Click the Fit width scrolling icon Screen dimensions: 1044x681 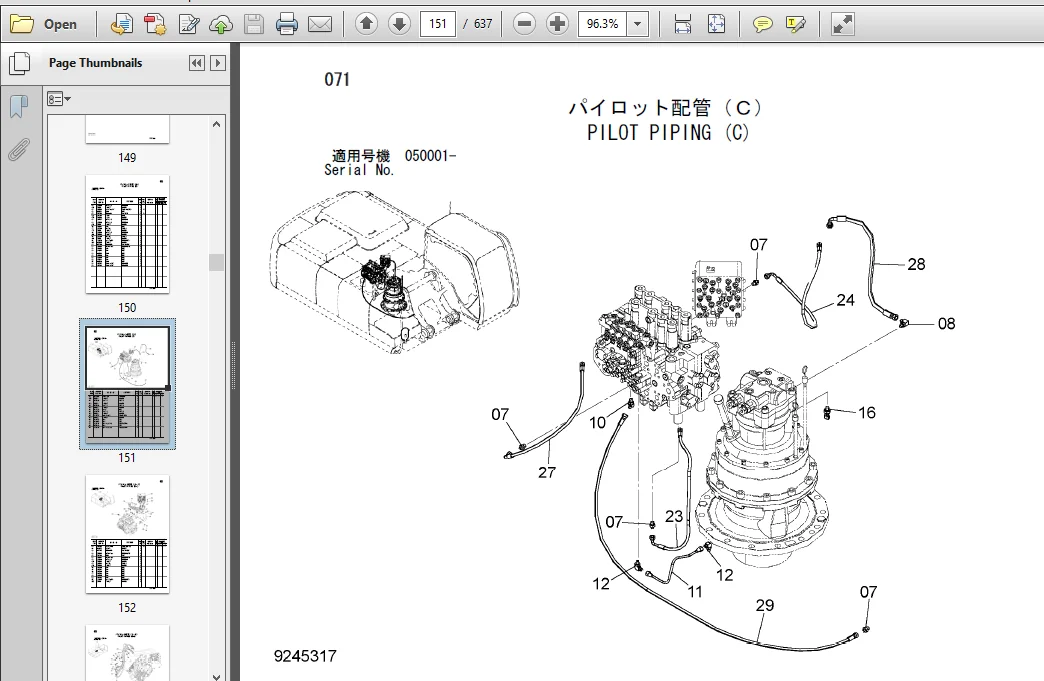tap(682, 25)
